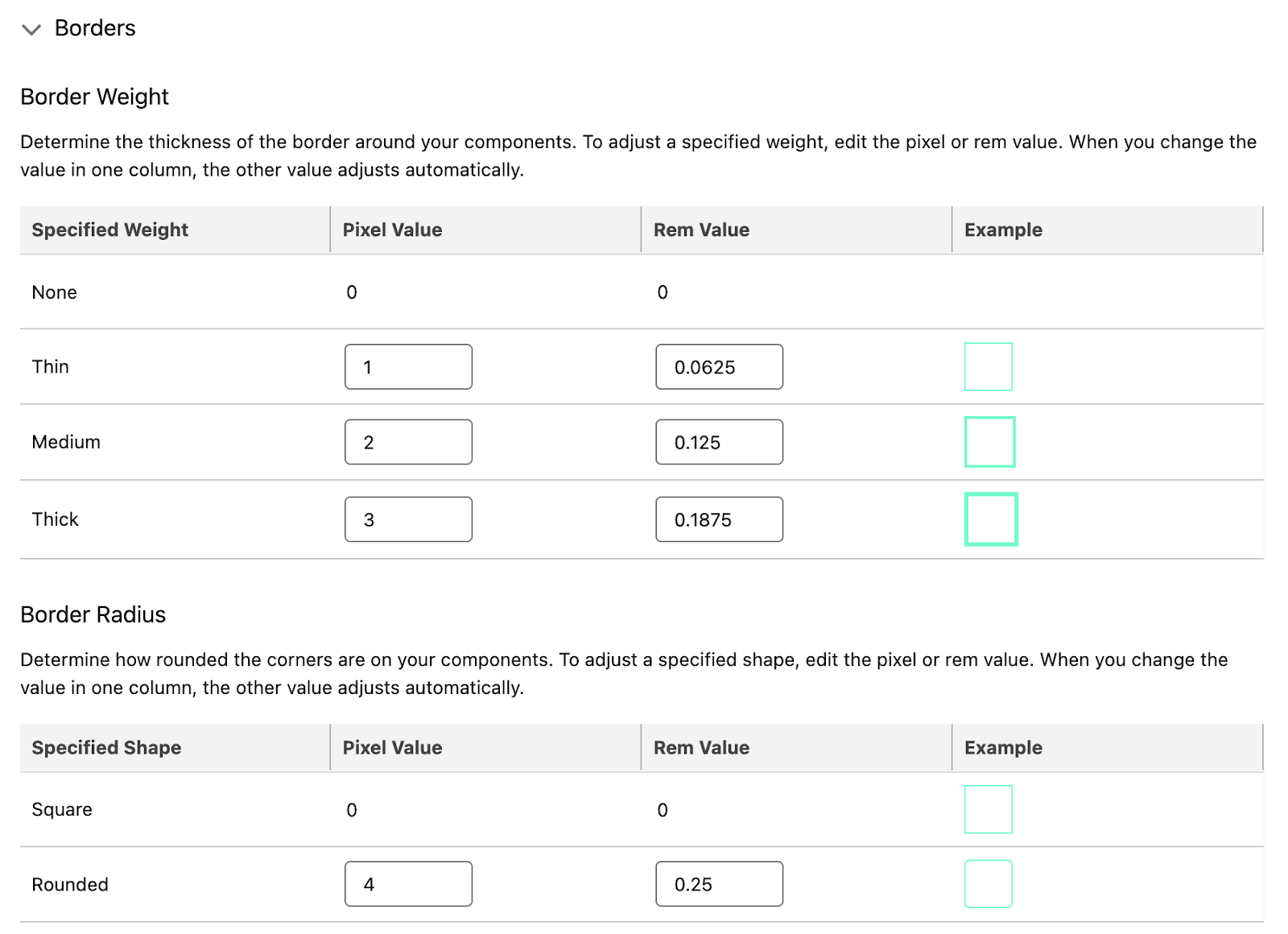Click the Thick rem value field
Viewport: 1288px width, 934px height.
[719, 519]
